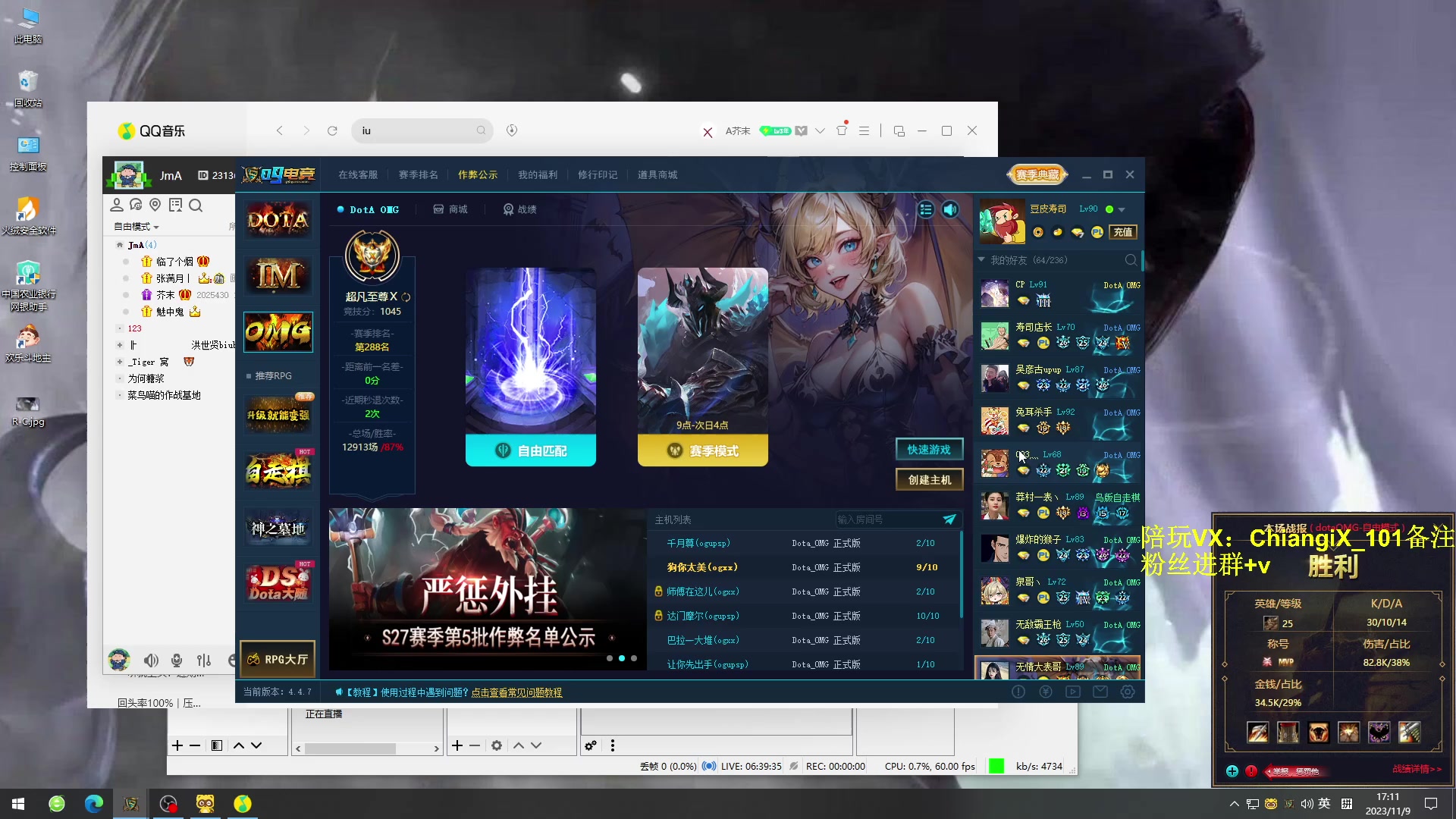Open 点击查看常见问题教程 link

tap(516, 692)
